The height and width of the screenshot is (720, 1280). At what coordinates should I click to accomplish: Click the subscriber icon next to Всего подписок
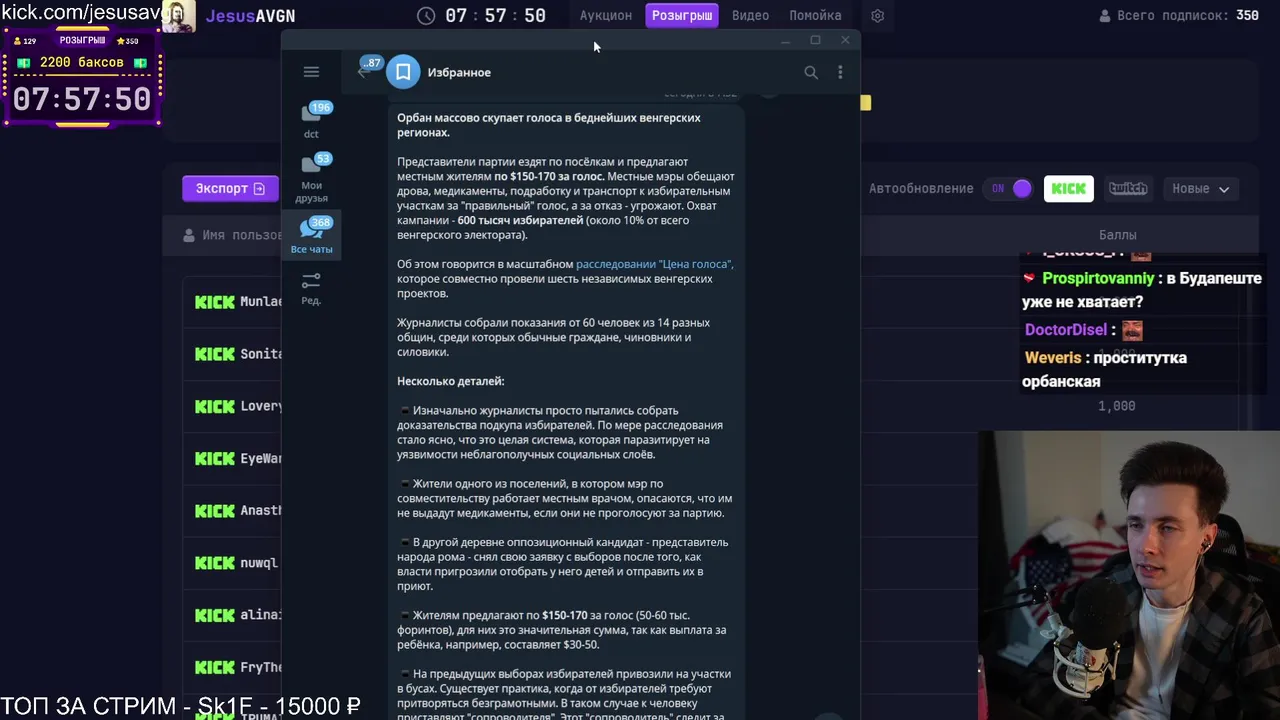pyautogui.click(x=1105, y=16)
